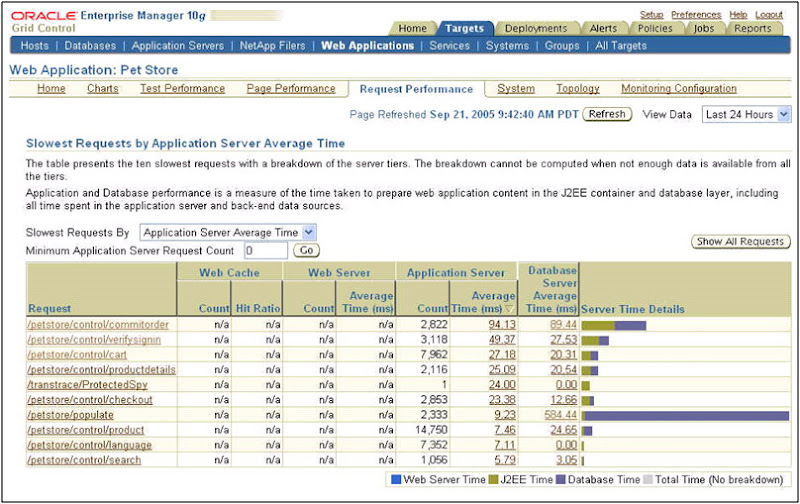Select Web Applications subtab
This screenshot has height=504, width=800.
click(x=367, y=45)
